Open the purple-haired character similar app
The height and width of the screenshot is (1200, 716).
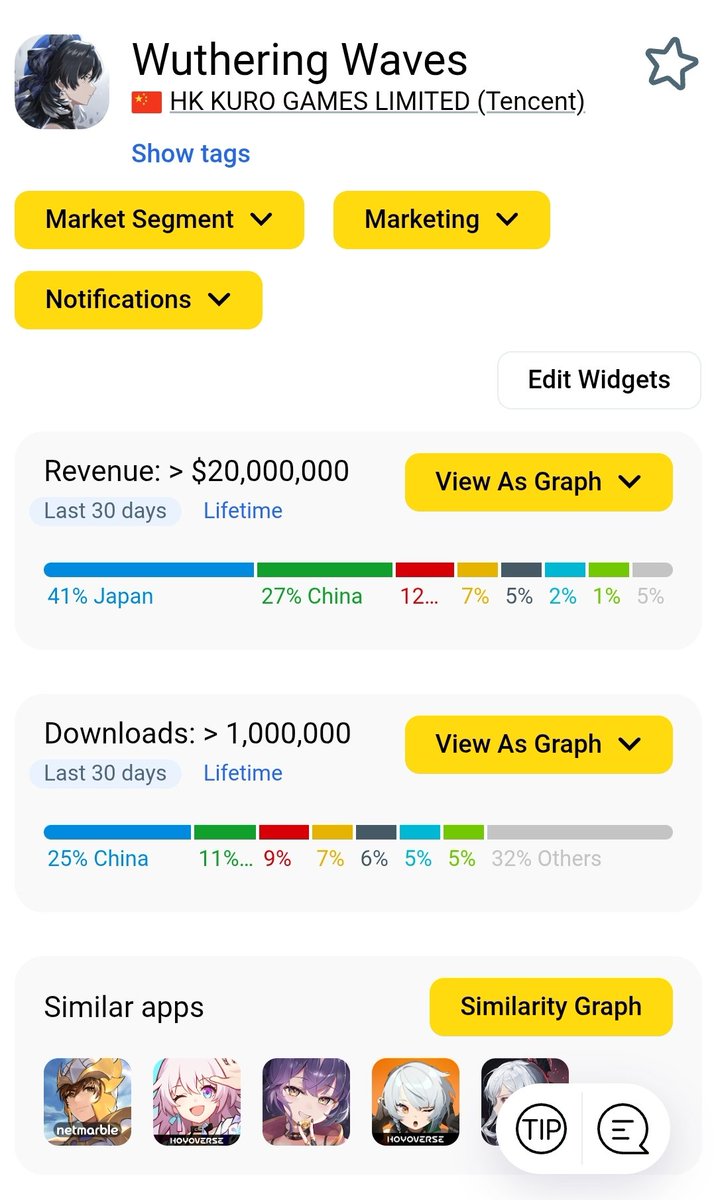(306, 1102)
